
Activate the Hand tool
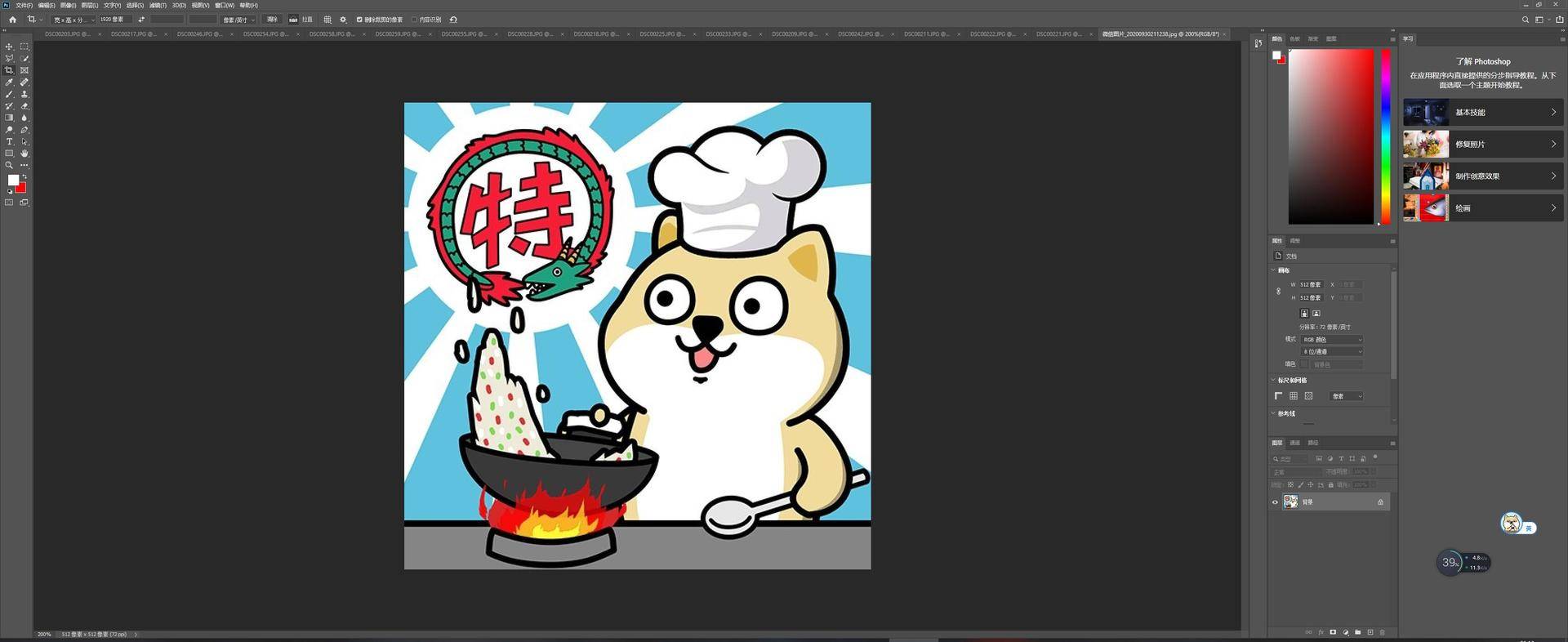point(24,154)
